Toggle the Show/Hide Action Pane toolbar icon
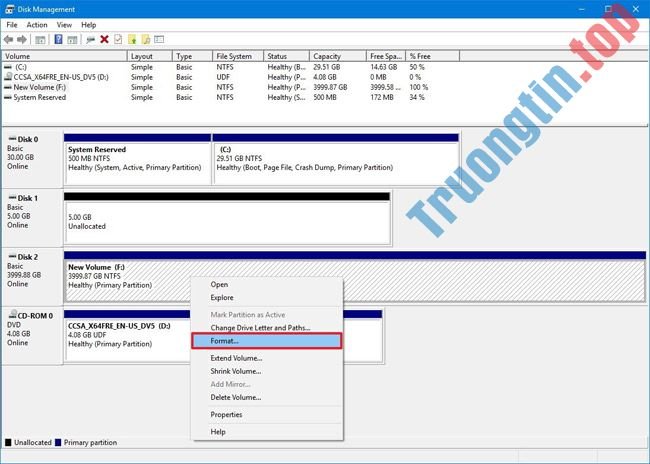The width and height of the screenshot is (650, 464). coord(72,40)
